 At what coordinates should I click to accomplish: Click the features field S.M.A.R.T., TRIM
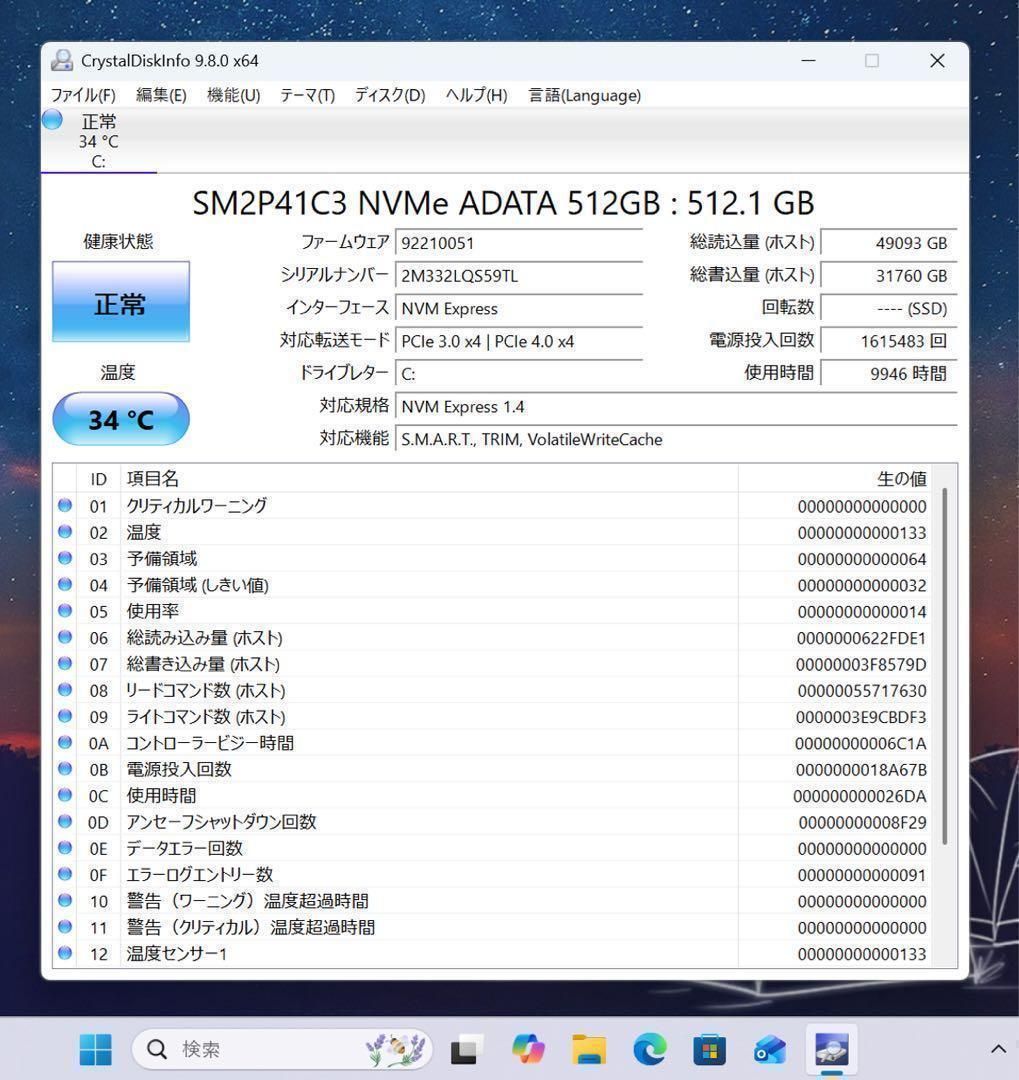pos(676,439)
